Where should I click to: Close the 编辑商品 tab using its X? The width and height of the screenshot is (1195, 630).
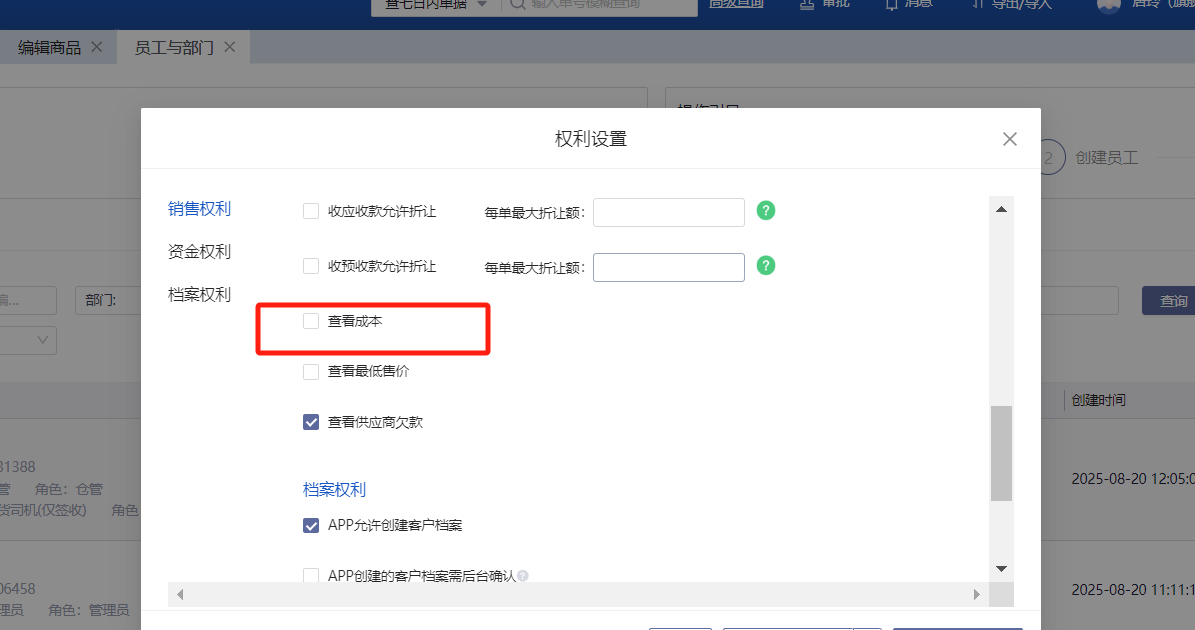point(97,47)
